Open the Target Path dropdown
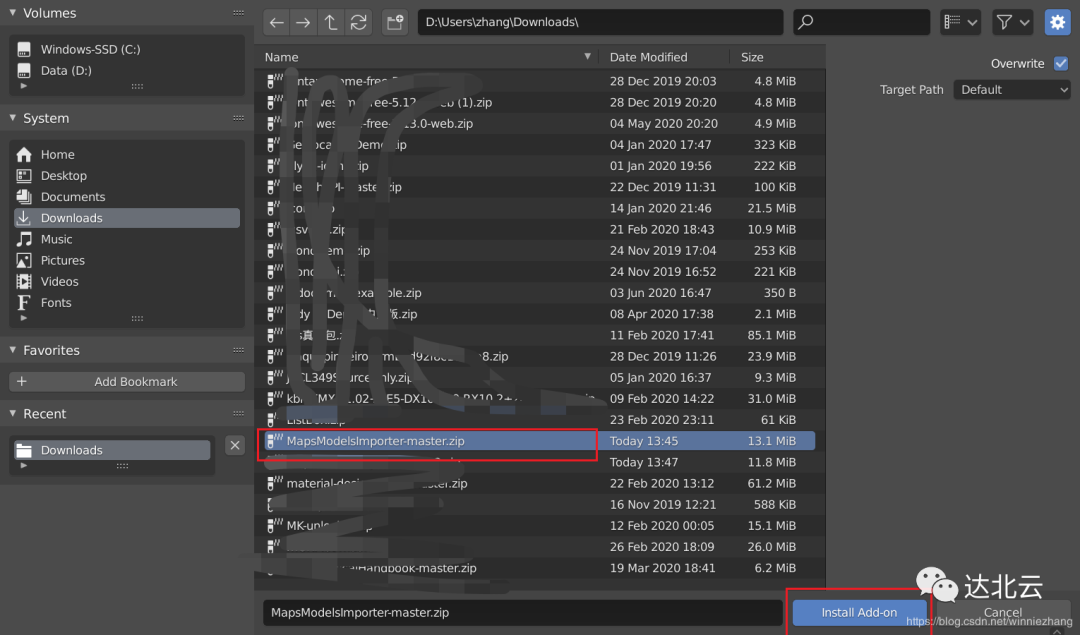 (1012, 90)
